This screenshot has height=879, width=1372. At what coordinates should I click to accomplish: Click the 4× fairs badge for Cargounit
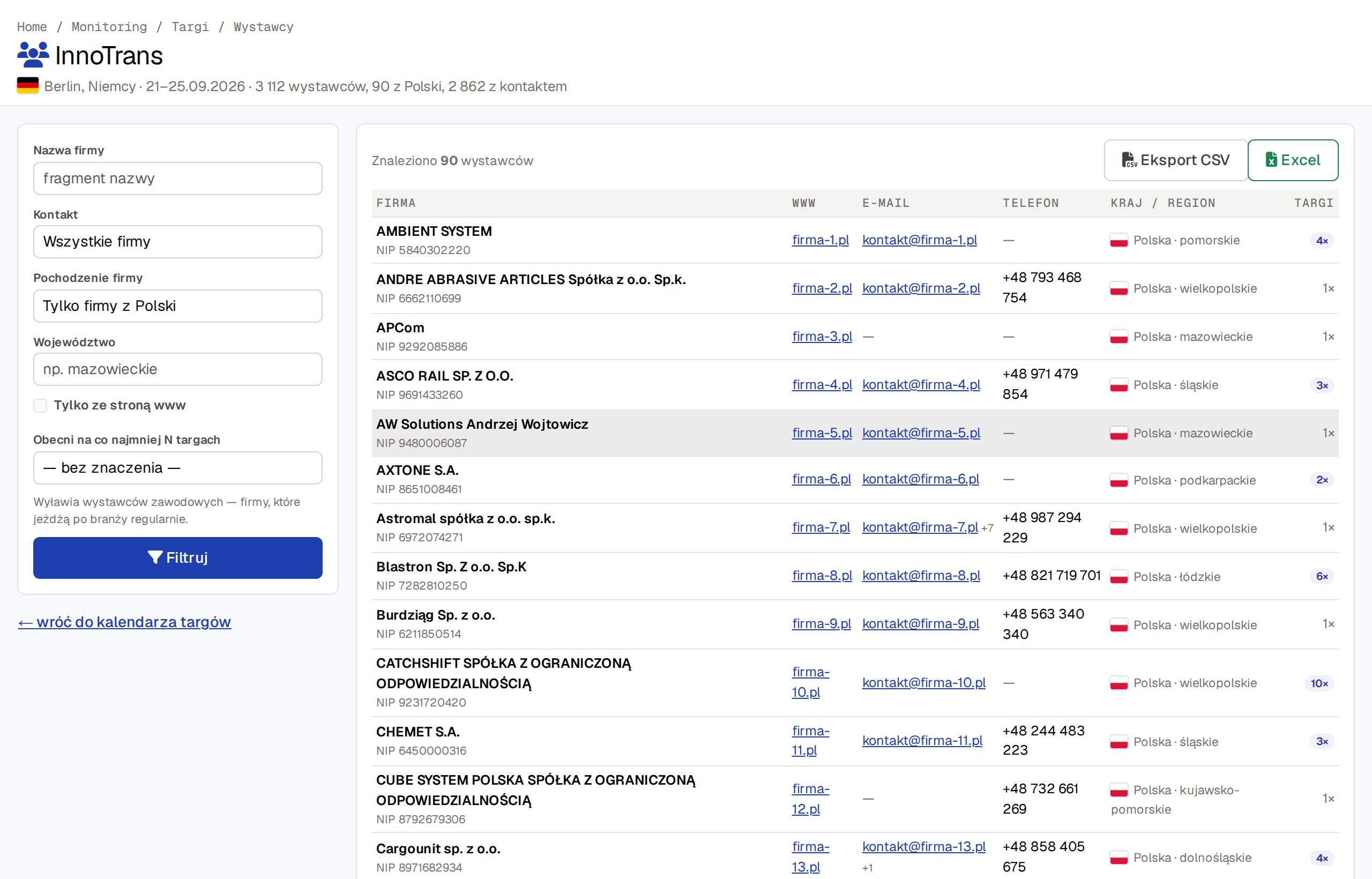(x=1322, y=858)
